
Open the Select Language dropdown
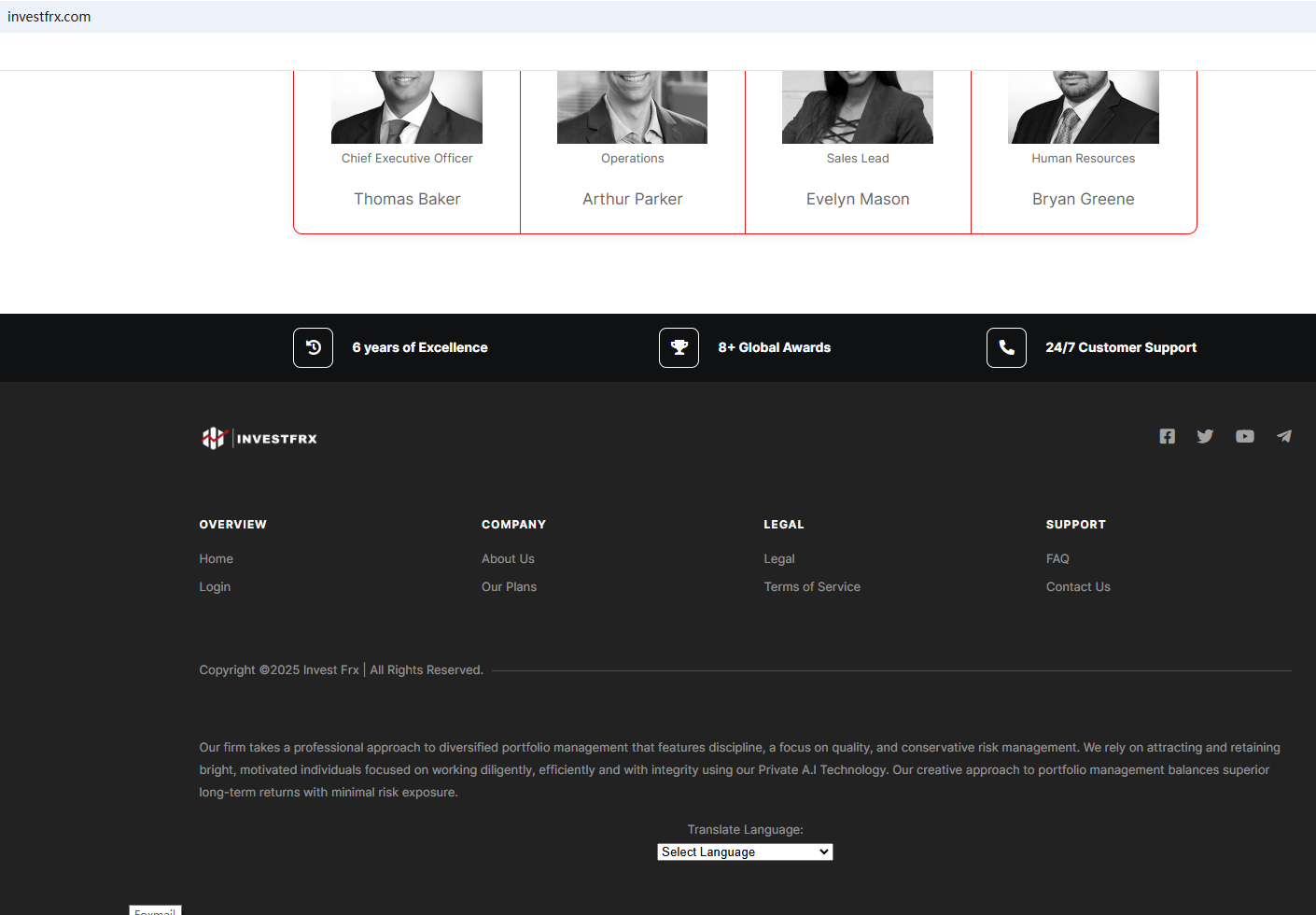745,852
